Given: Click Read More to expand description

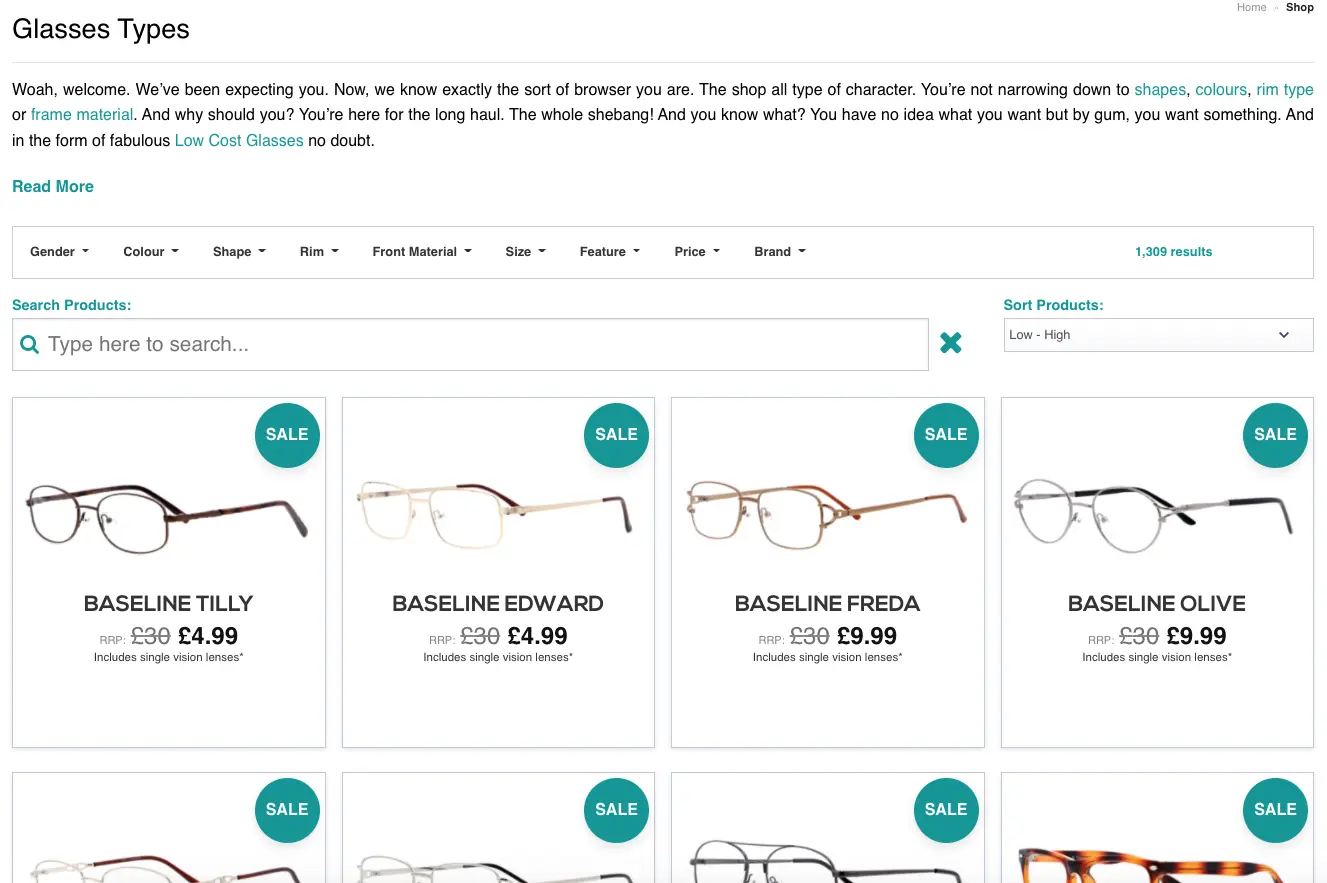Looking at the screenshot, I should coord(53,186).
